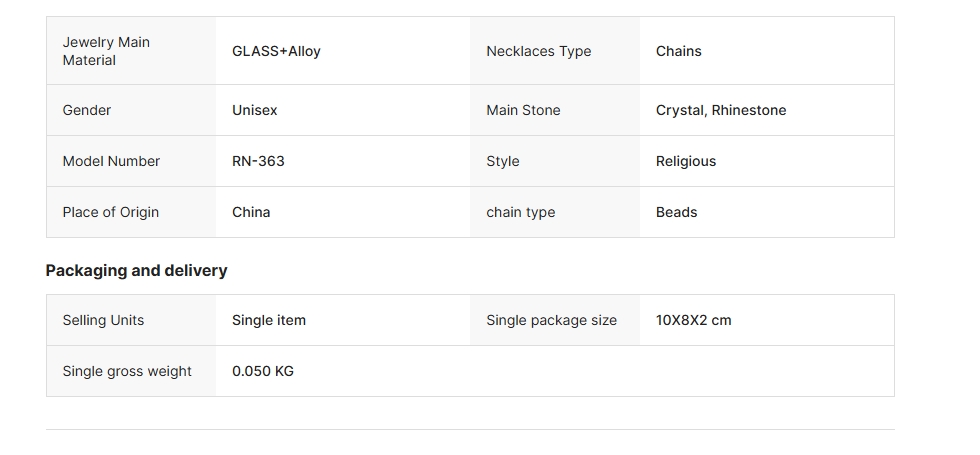The image size is (980, 455).
Task: Select the Chains value text
Action: [x=678, y=51]
